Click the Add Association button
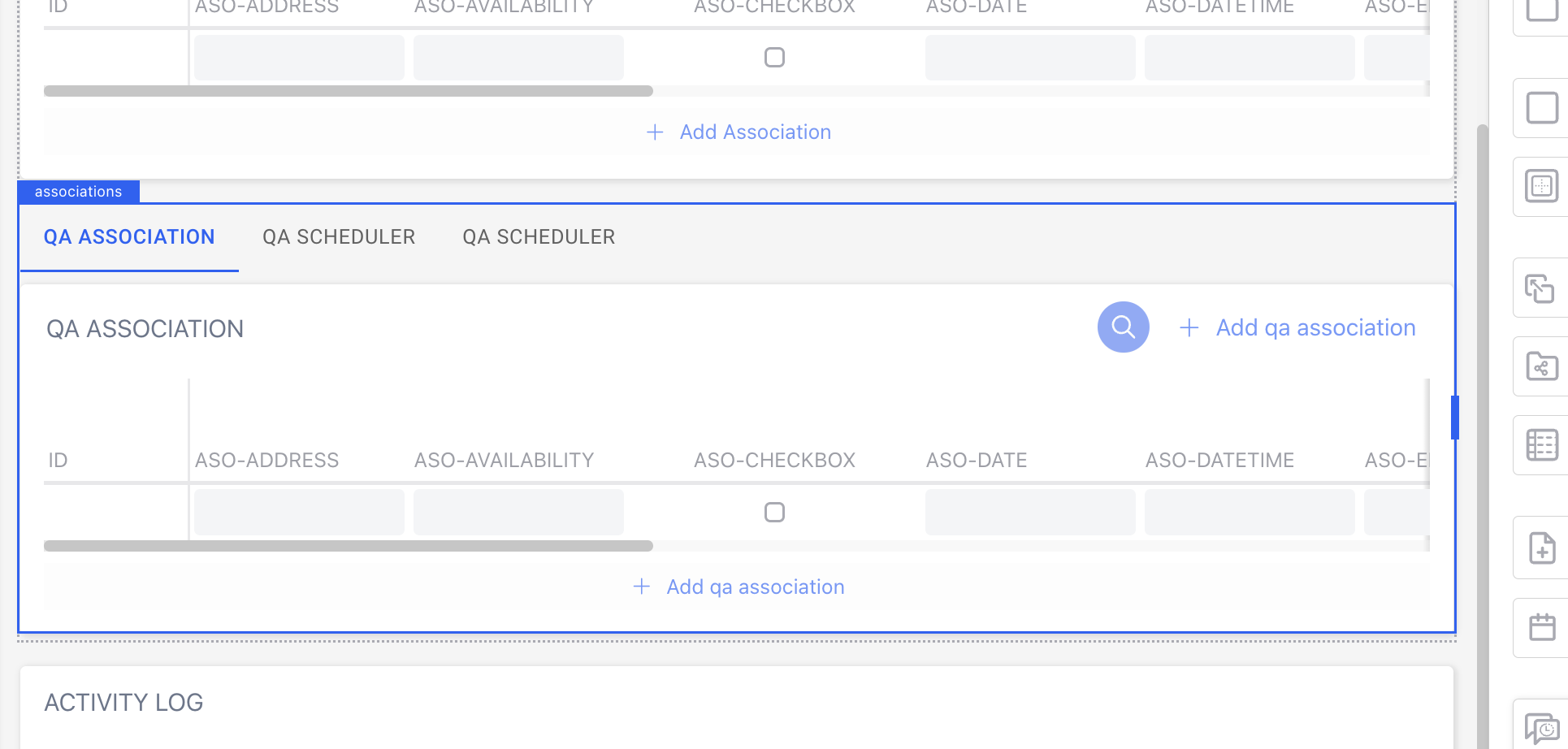 click(739, 132)
